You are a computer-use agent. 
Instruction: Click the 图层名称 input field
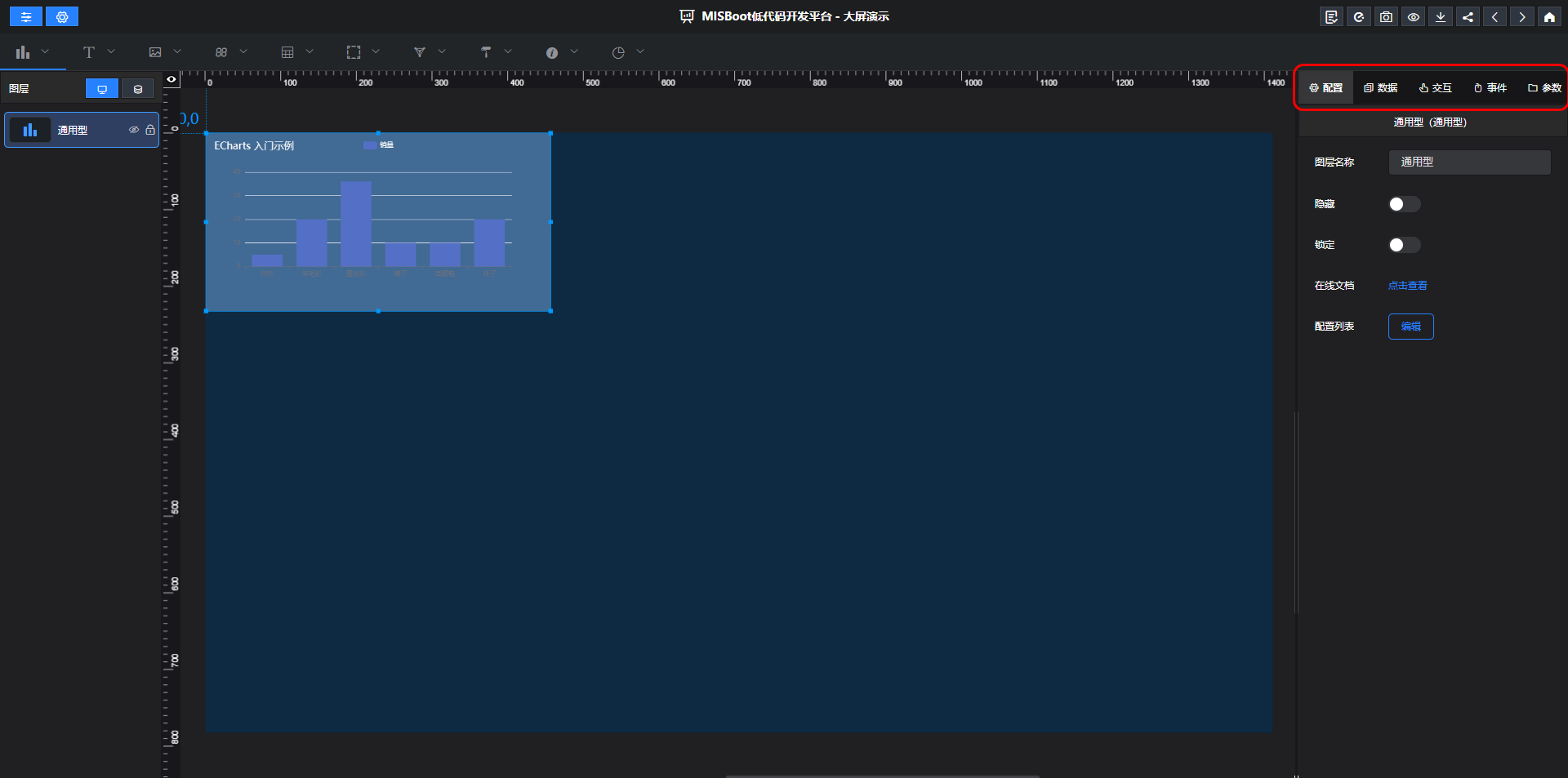click(1470, 162)
